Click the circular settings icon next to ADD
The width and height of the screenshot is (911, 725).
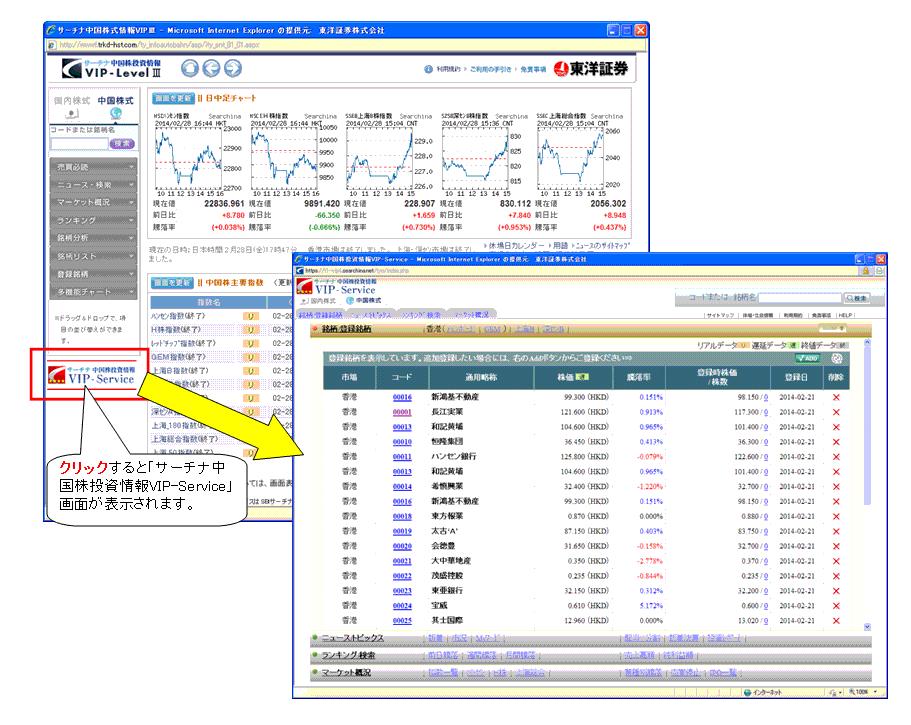pyautogui.click(x=837, y=357)
